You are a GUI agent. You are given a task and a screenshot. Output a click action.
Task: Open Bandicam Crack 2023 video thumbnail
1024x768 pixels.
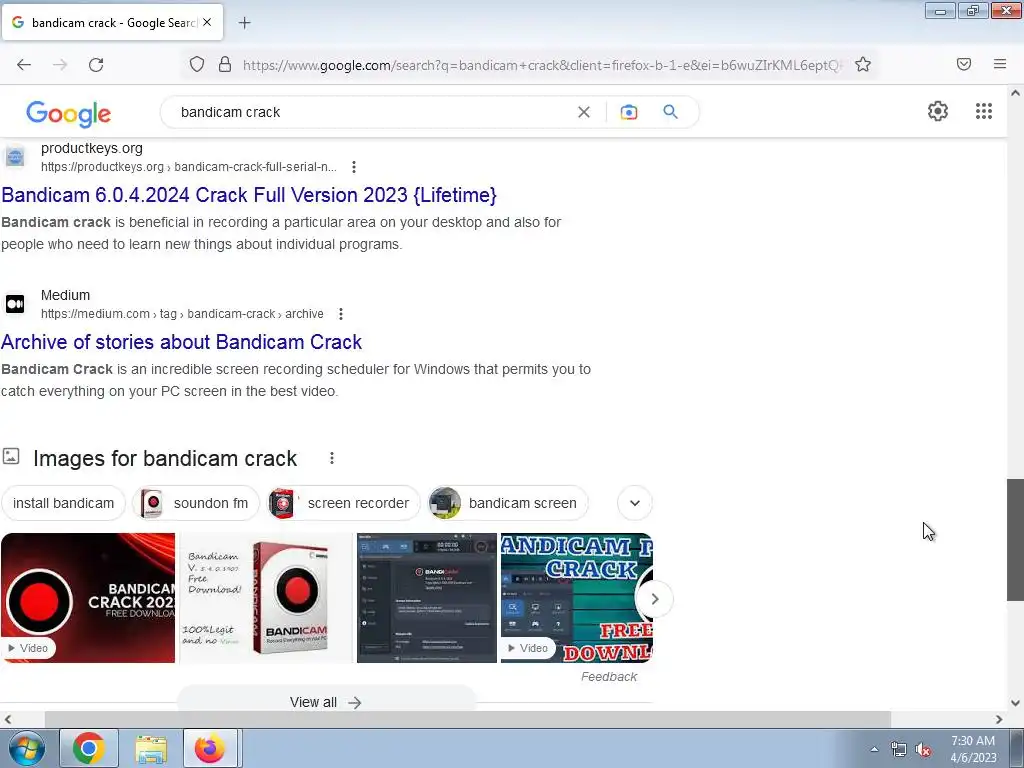point(88,598)
